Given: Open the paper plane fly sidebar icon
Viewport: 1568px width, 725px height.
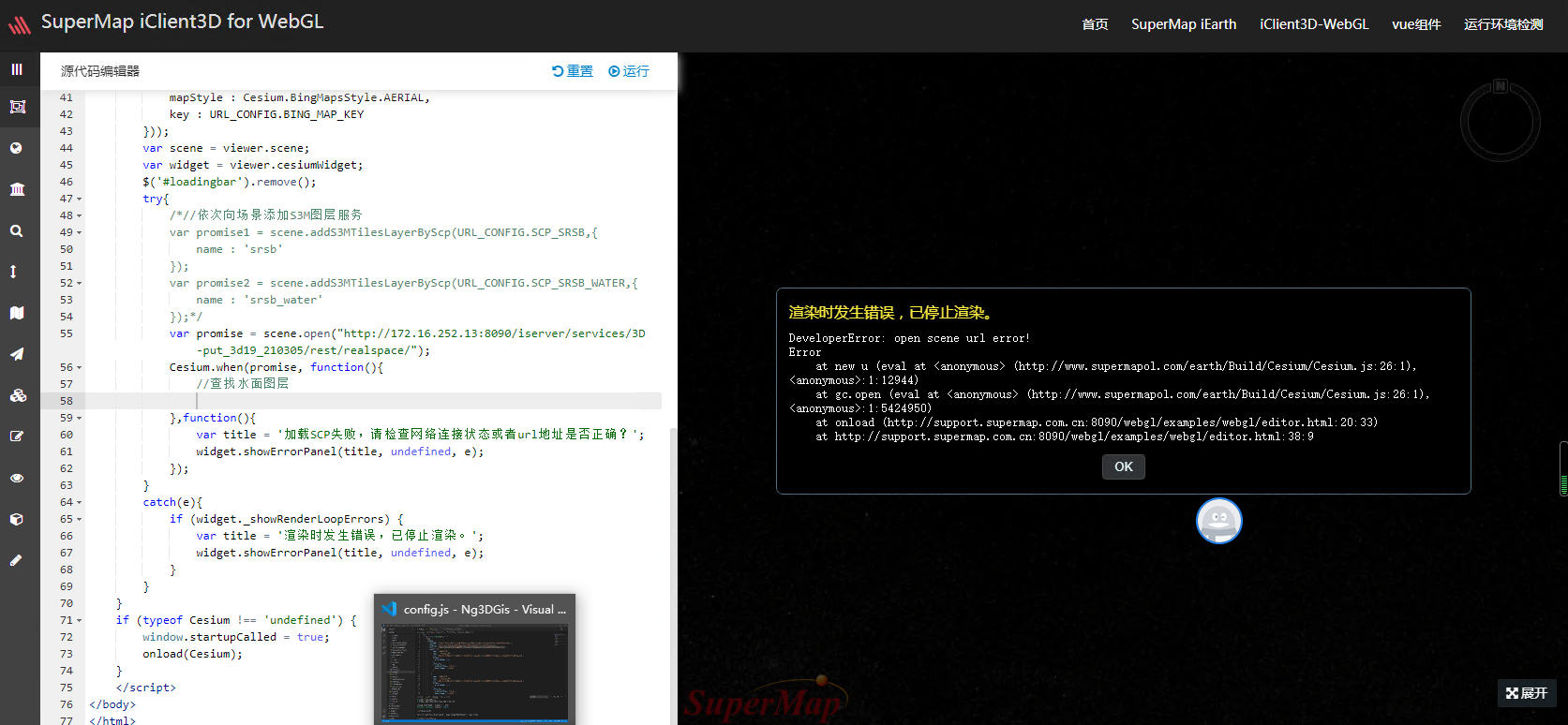Looking at the screenshot, I should coord(17,354).
